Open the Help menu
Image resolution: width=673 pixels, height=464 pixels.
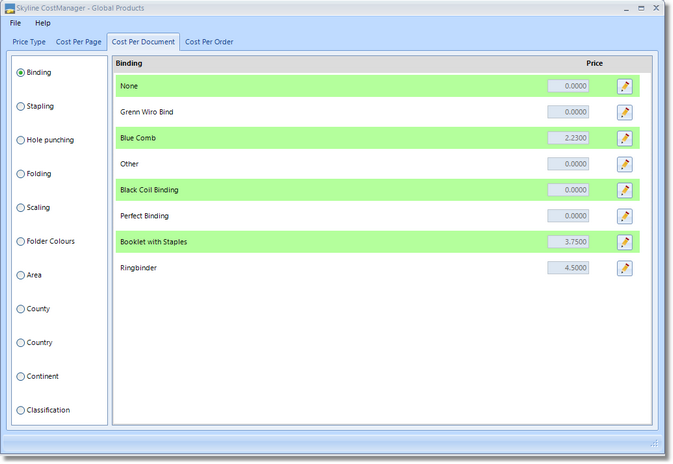tap(42, 23)
